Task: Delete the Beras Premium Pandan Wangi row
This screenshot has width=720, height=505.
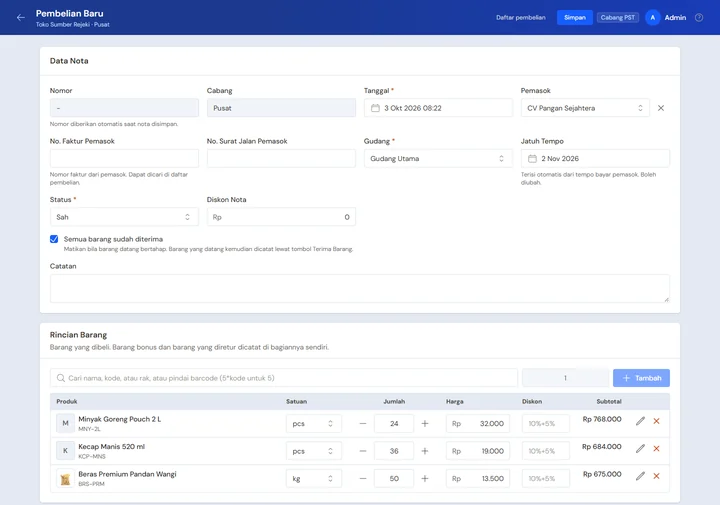Action: pos(656,476)
